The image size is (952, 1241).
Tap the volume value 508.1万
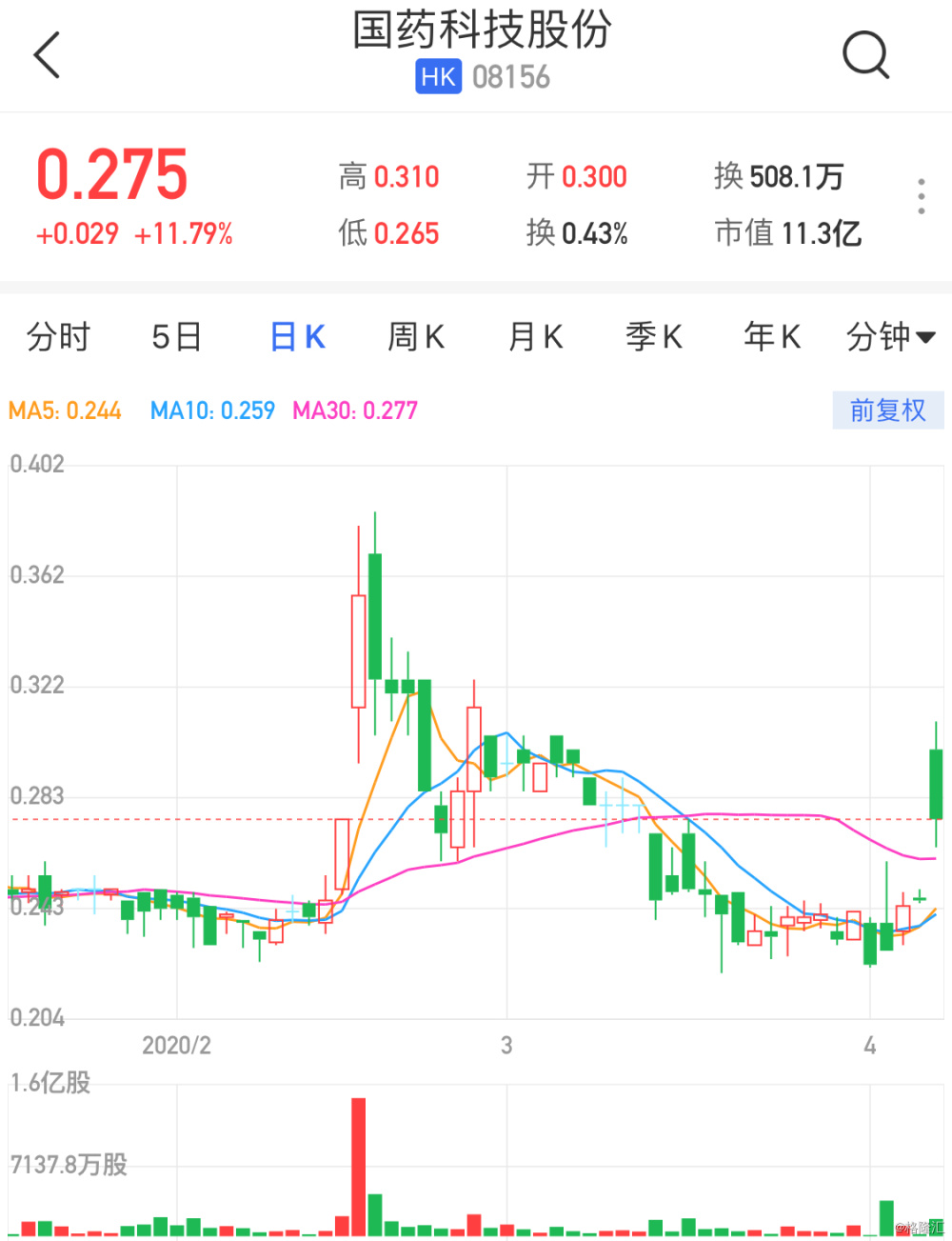[797, 176]
